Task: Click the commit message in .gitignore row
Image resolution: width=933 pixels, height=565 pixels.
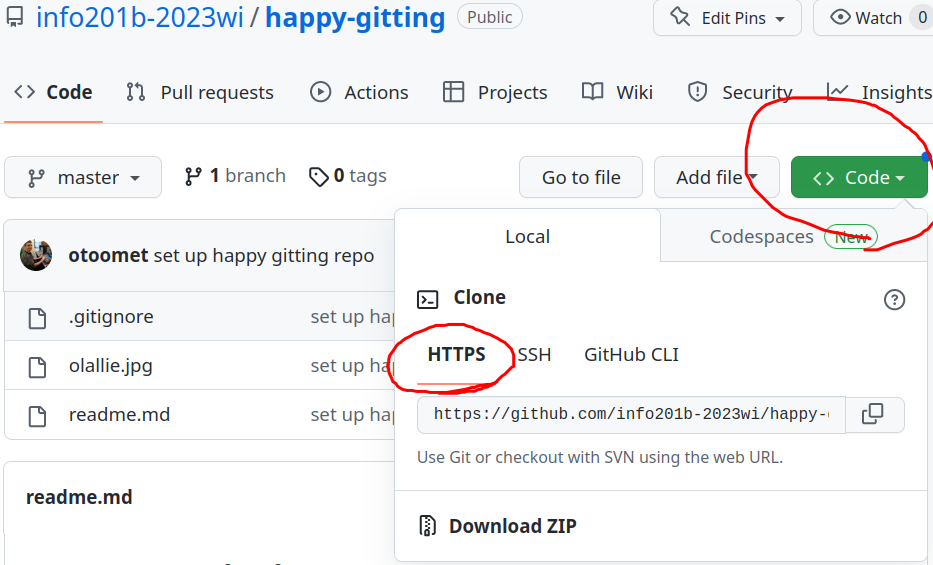Action: point(352,317)
